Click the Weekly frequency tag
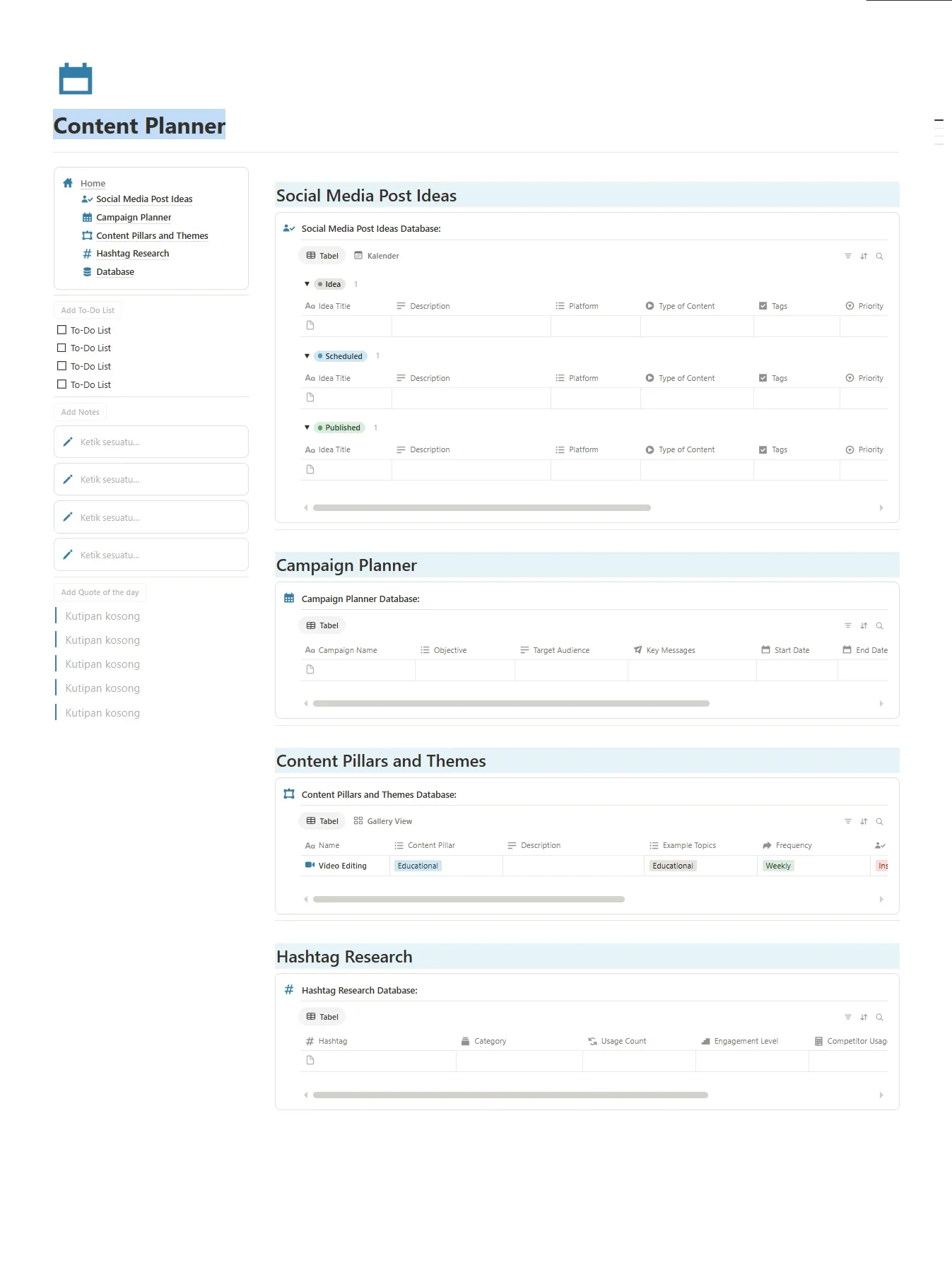Viewport: 952px width, 1272px height. [x=778, y=866]
